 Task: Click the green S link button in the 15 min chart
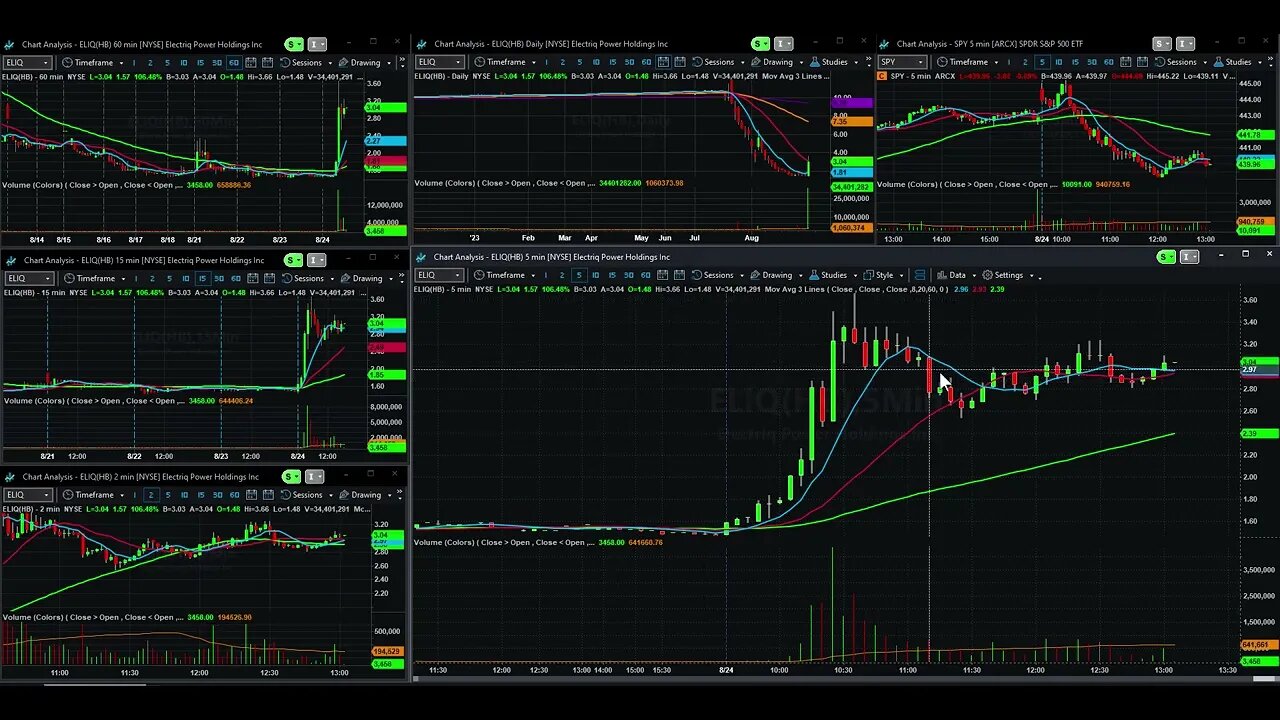coord(294,260)
